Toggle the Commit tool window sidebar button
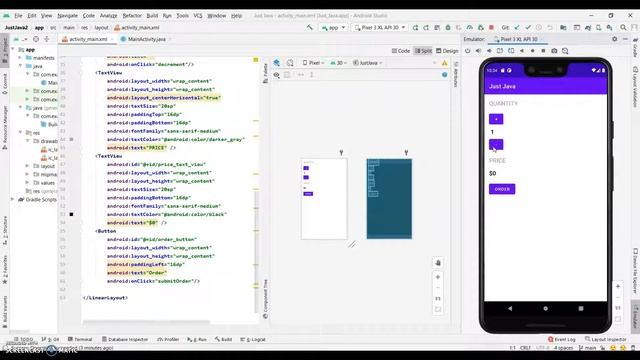The height and width of the screenshot is (360, 640). pyautogui.click(x=4, y=83)
